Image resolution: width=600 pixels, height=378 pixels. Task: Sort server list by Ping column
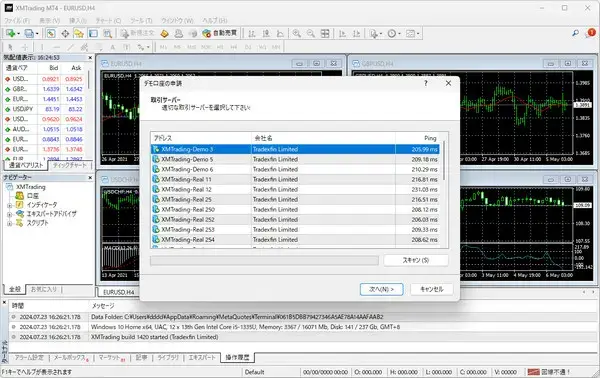[417, 138]
